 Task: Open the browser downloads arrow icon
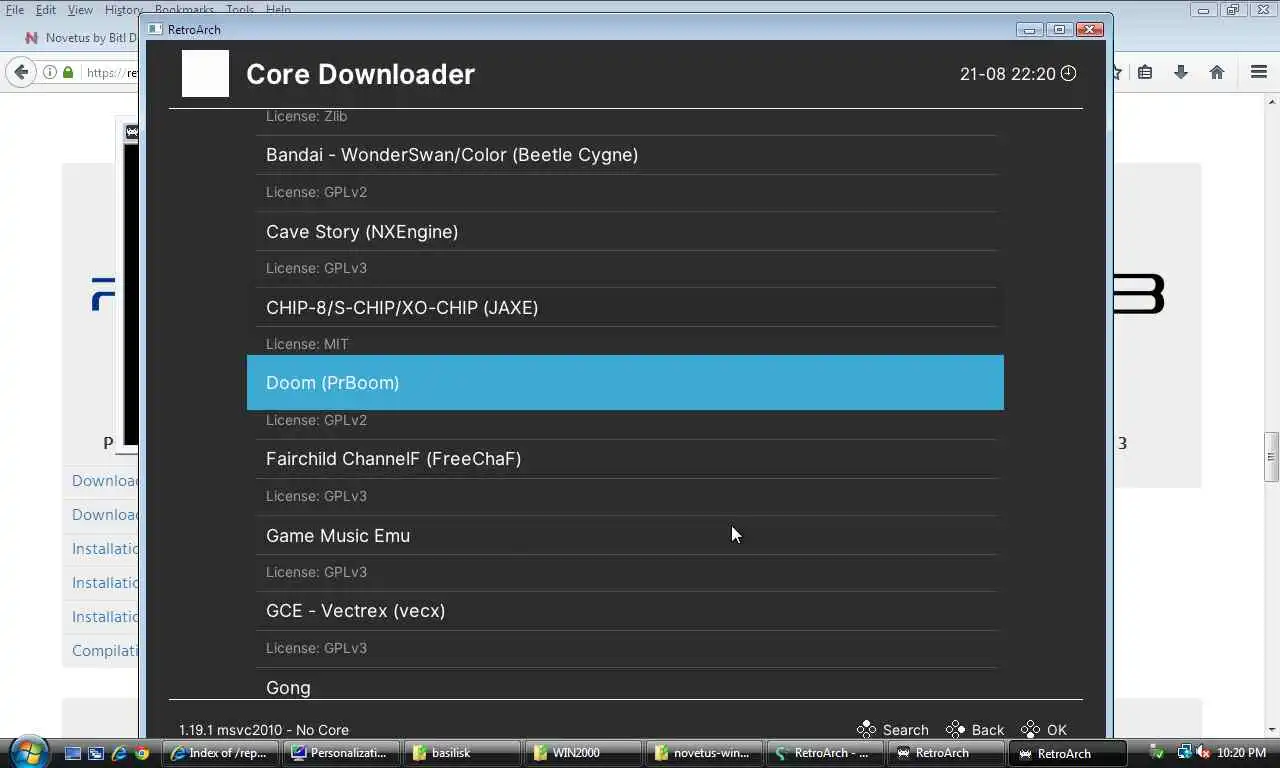click(1181, 72)
